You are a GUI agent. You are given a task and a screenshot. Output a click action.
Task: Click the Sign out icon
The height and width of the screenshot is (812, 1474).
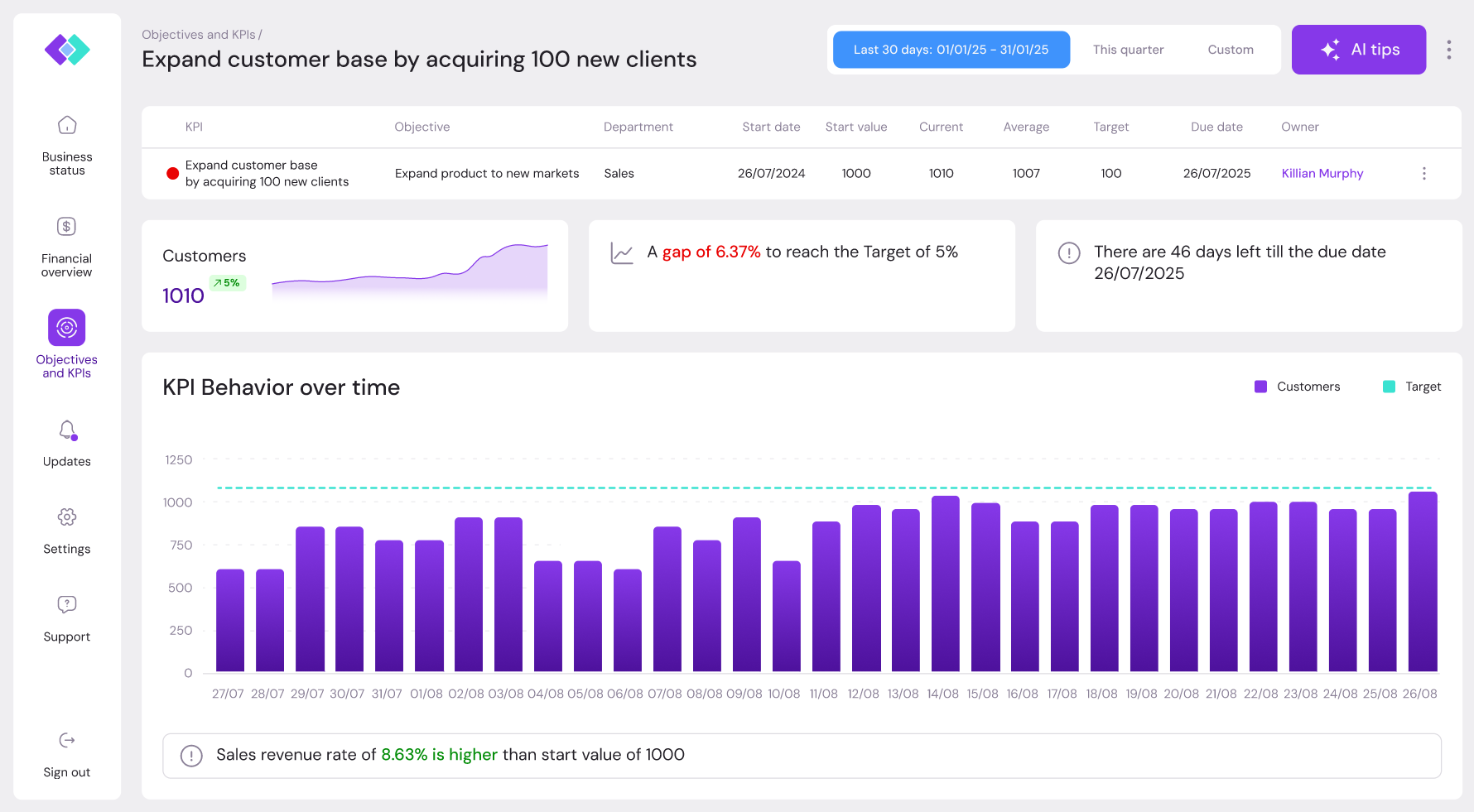(67, 740)
